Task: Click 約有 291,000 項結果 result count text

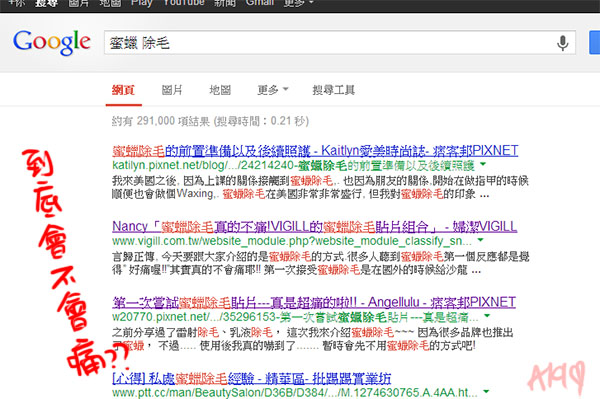Action: [x=210, y=121]
